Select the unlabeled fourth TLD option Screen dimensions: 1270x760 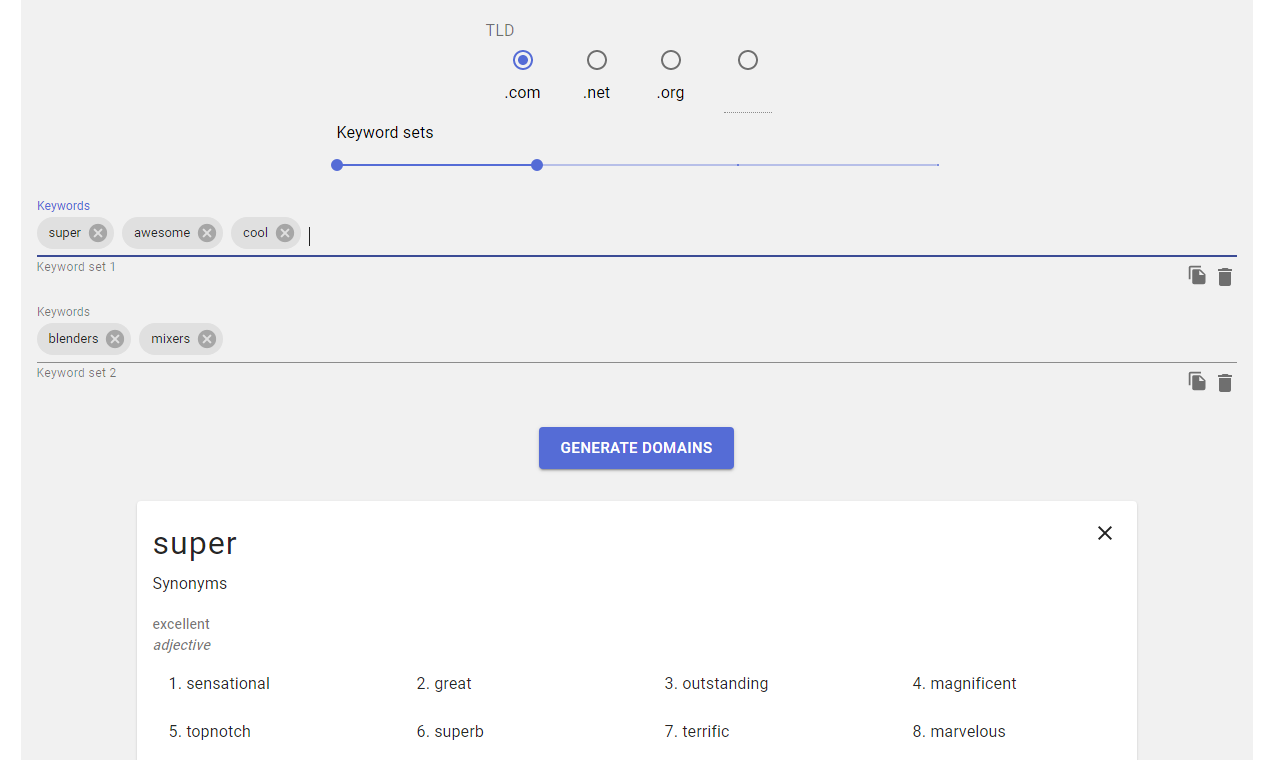pyautogui.click(x=748, y=60)
